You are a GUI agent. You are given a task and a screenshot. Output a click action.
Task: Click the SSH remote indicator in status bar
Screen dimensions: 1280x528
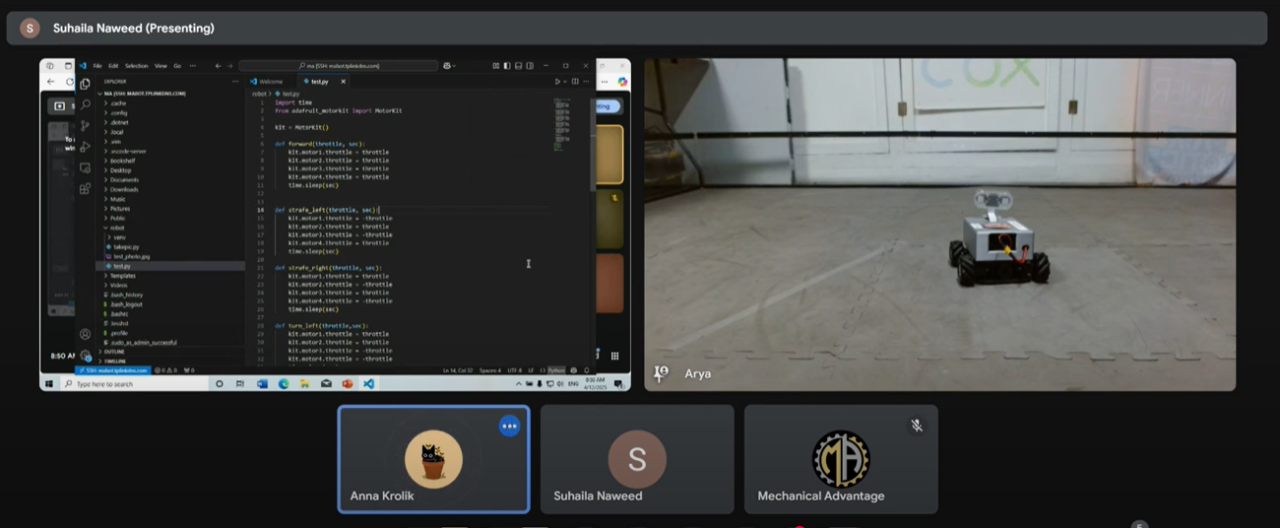[112, 370]
